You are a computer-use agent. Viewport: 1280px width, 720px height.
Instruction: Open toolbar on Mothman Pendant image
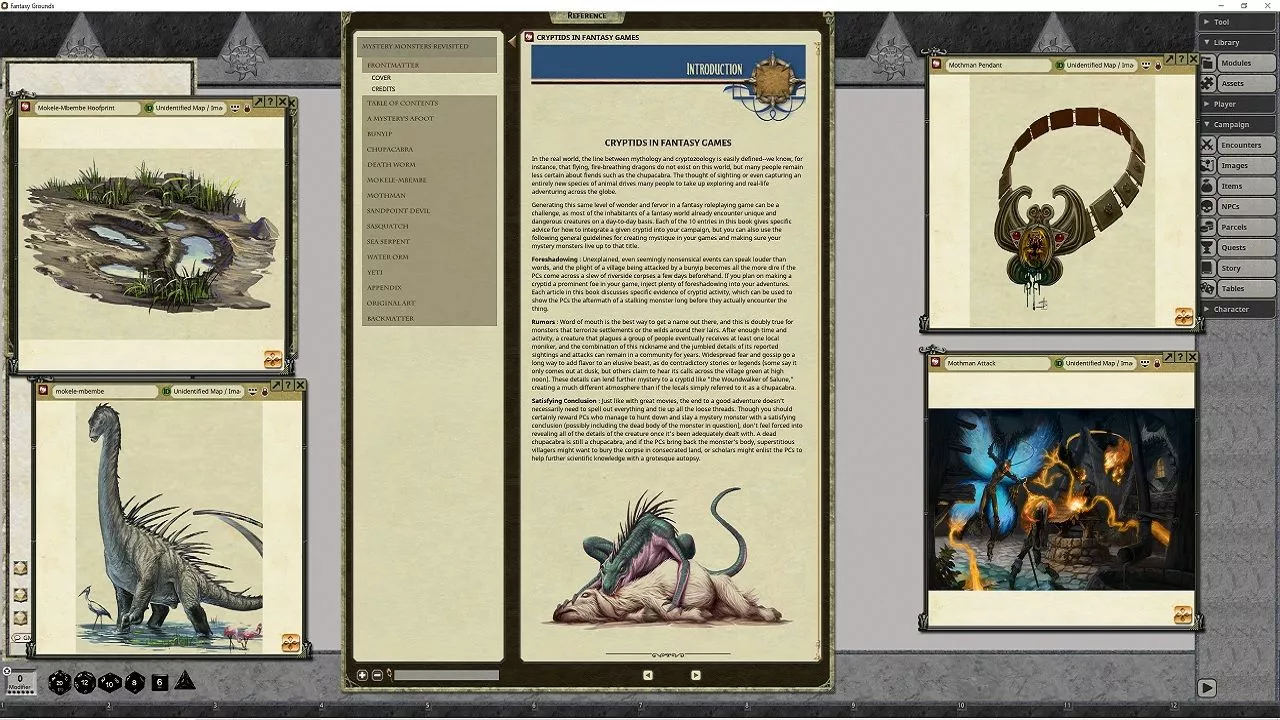pyautogui.click(x=1183, y=316)
